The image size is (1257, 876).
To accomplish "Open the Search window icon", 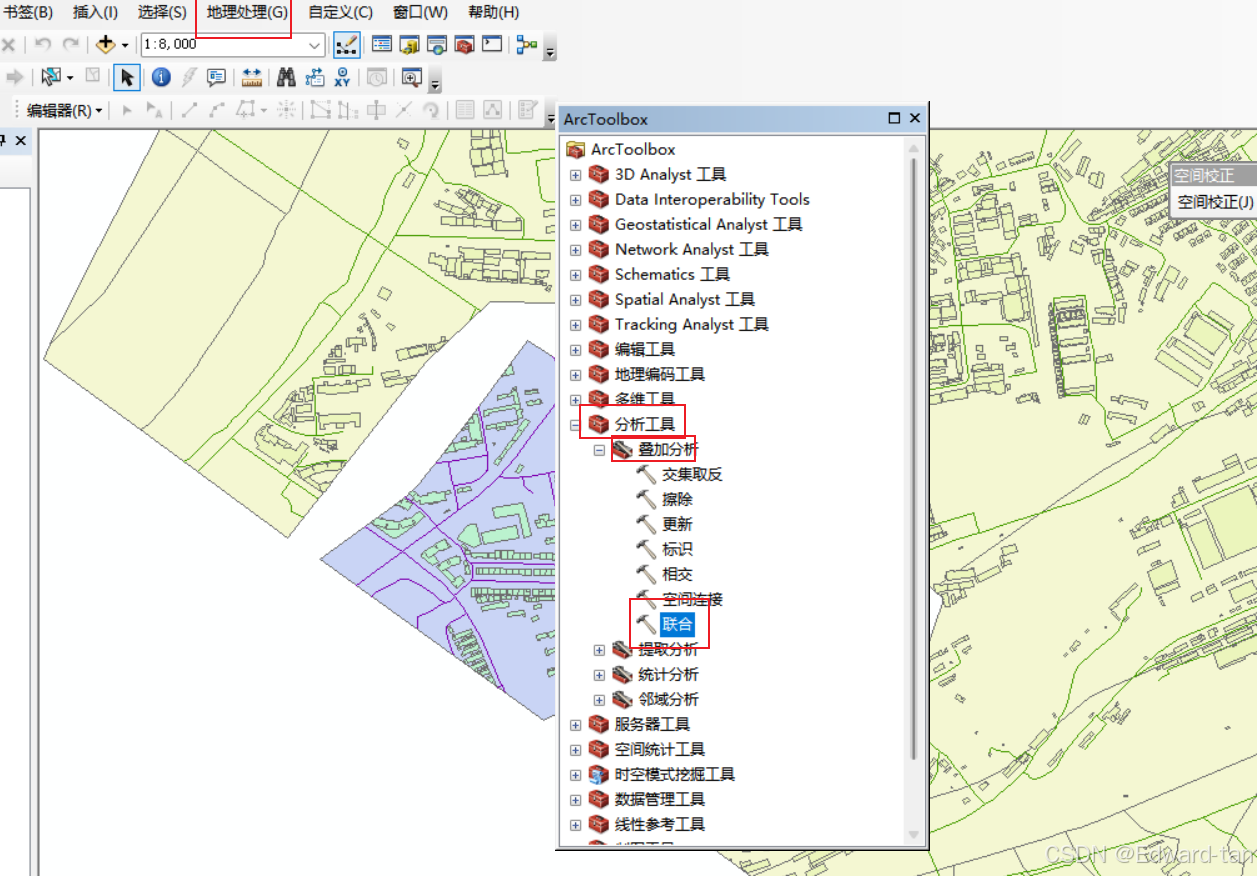I will pos(437,44).
